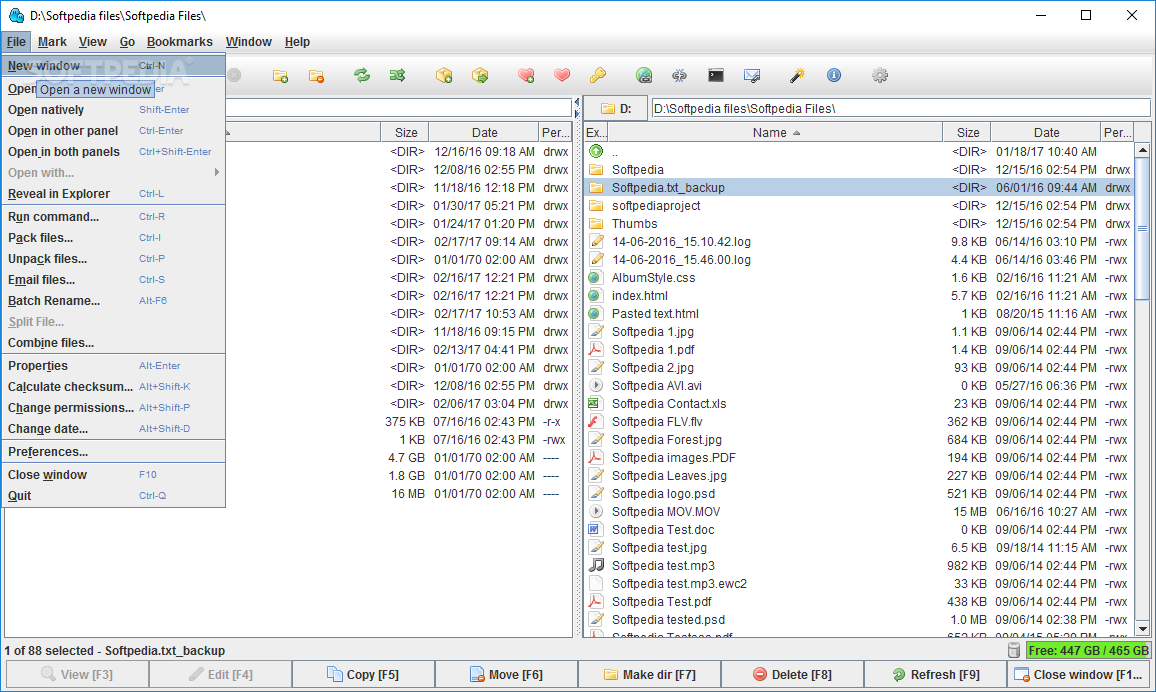Click the free space indicator 447 GB / 465 GB
Viewport: 1156px width, 692px height.
pos(1087,651)
